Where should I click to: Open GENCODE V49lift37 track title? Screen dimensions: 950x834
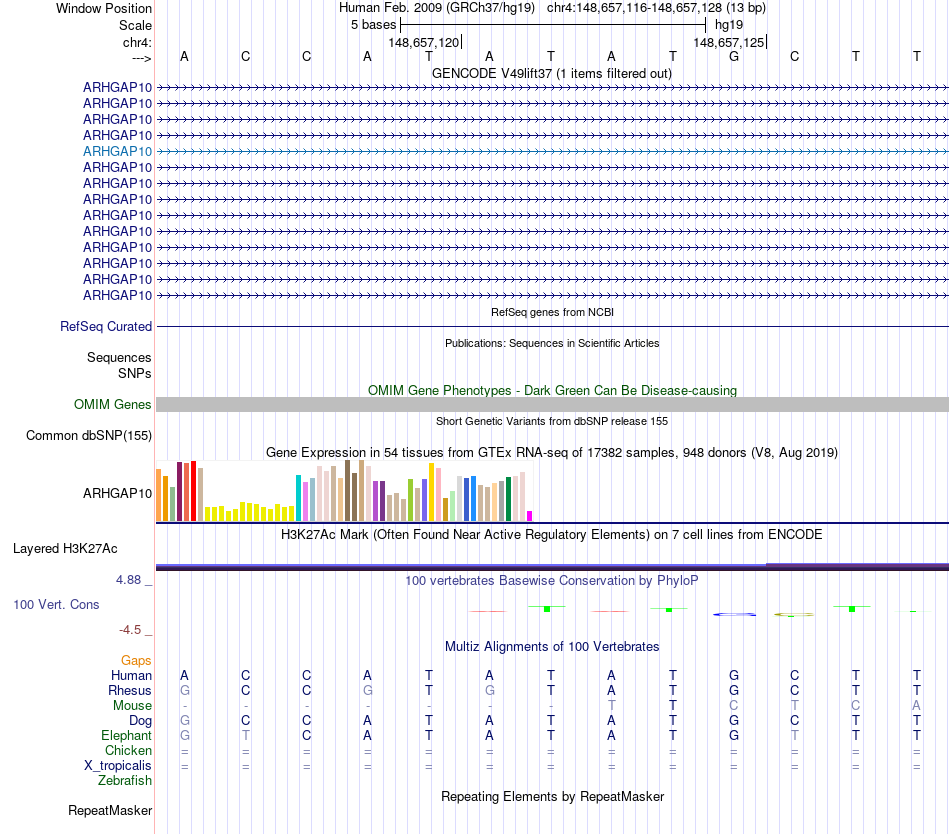tap(551, 74)
